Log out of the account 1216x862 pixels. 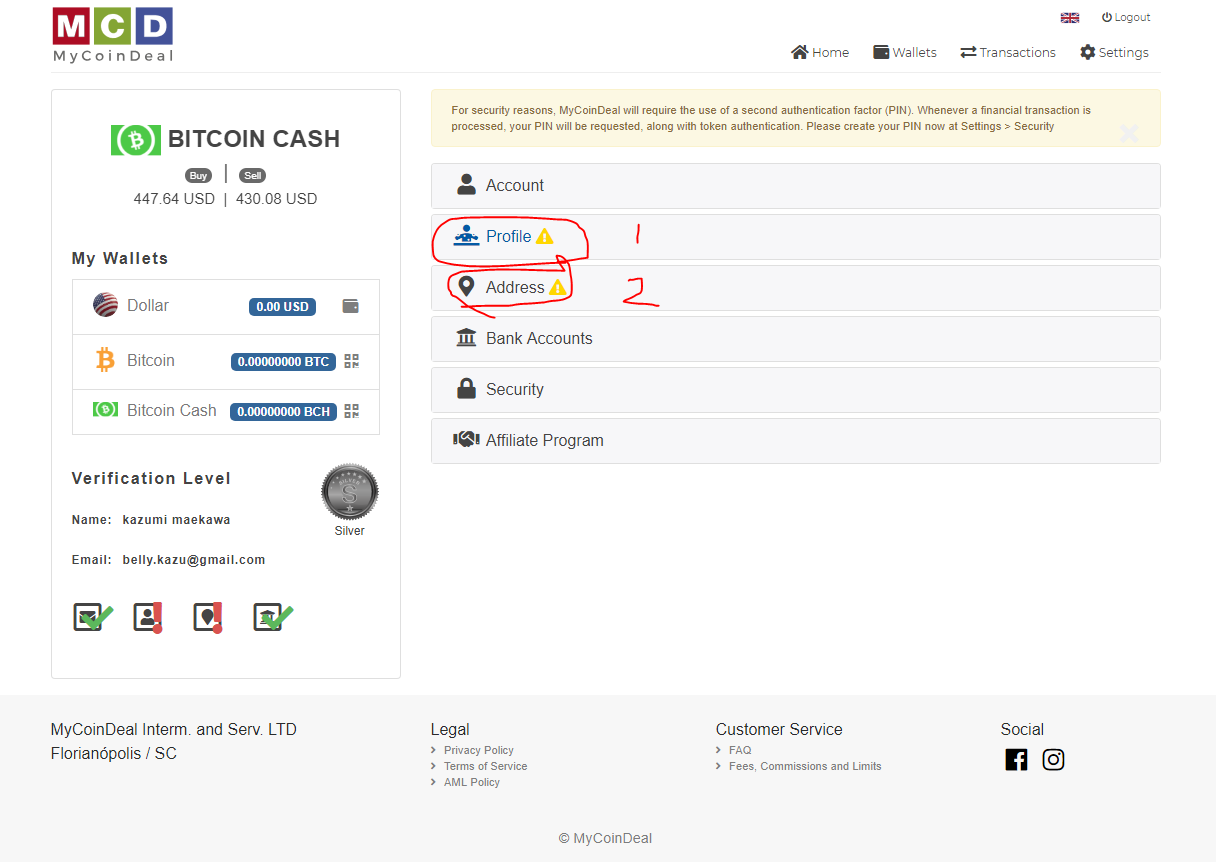point(1126,18)
